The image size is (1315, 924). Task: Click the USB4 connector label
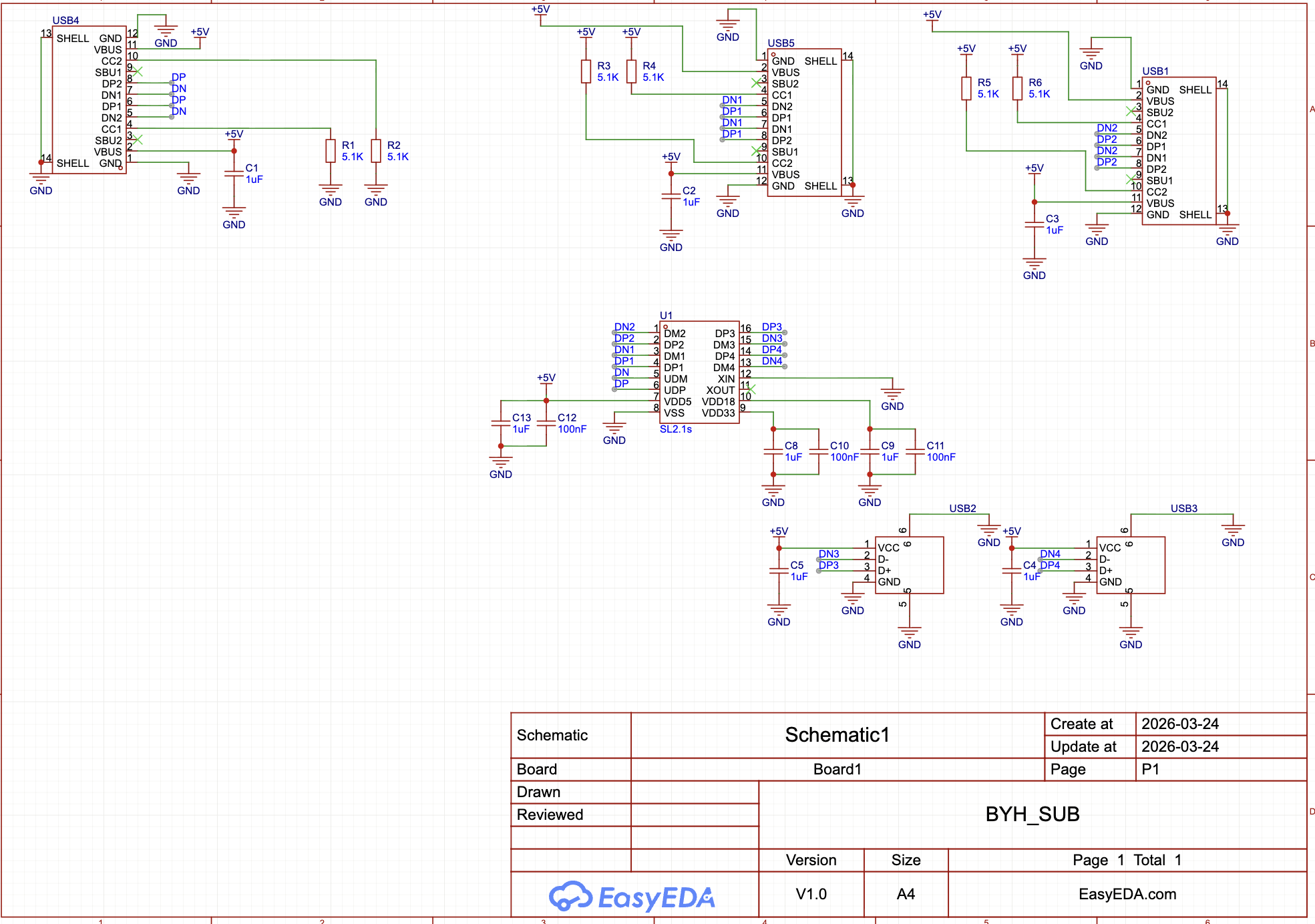[65, 21]
